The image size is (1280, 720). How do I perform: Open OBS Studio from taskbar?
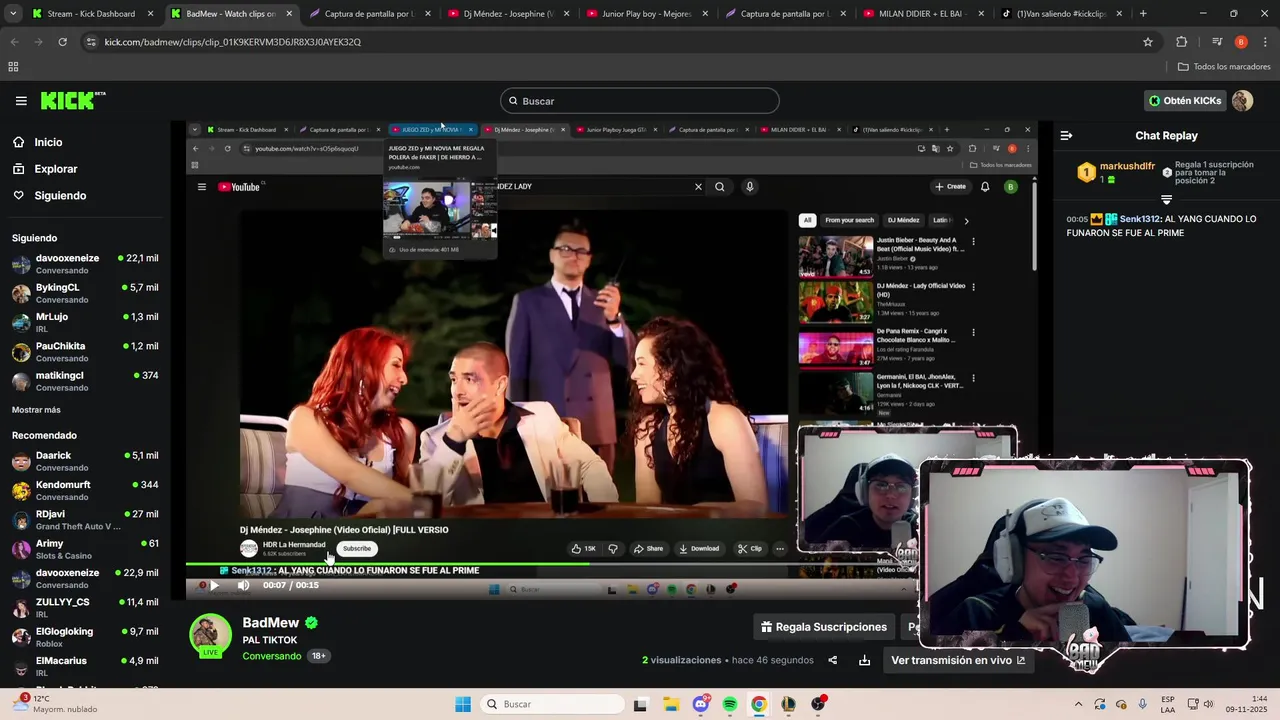coord(818,704)
